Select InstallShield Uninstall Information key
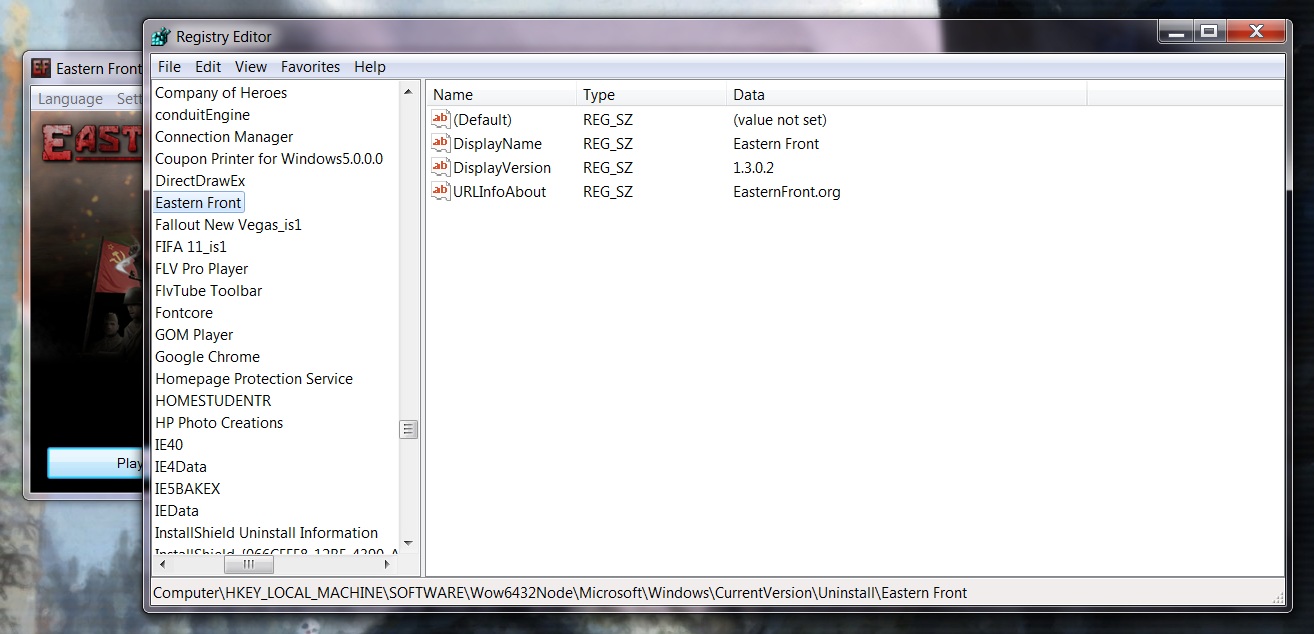 click(266, 533)
